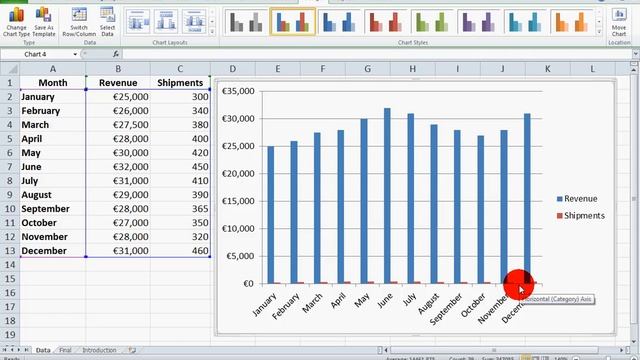Click the horizontal scrollbar
The width and height of the screenshot is (640, 360).
tap(494, 350)
